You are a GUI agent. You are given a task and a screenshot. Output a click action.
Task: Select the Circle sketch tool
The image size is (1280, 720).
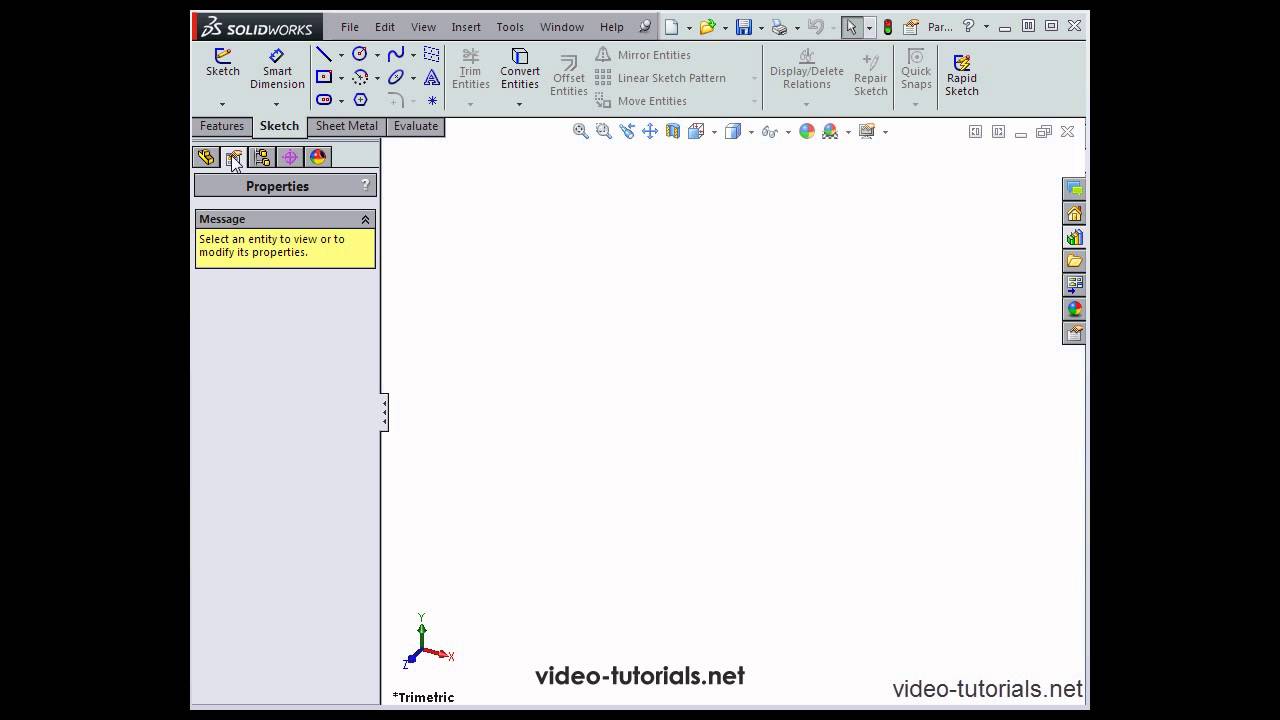[360, 54]
